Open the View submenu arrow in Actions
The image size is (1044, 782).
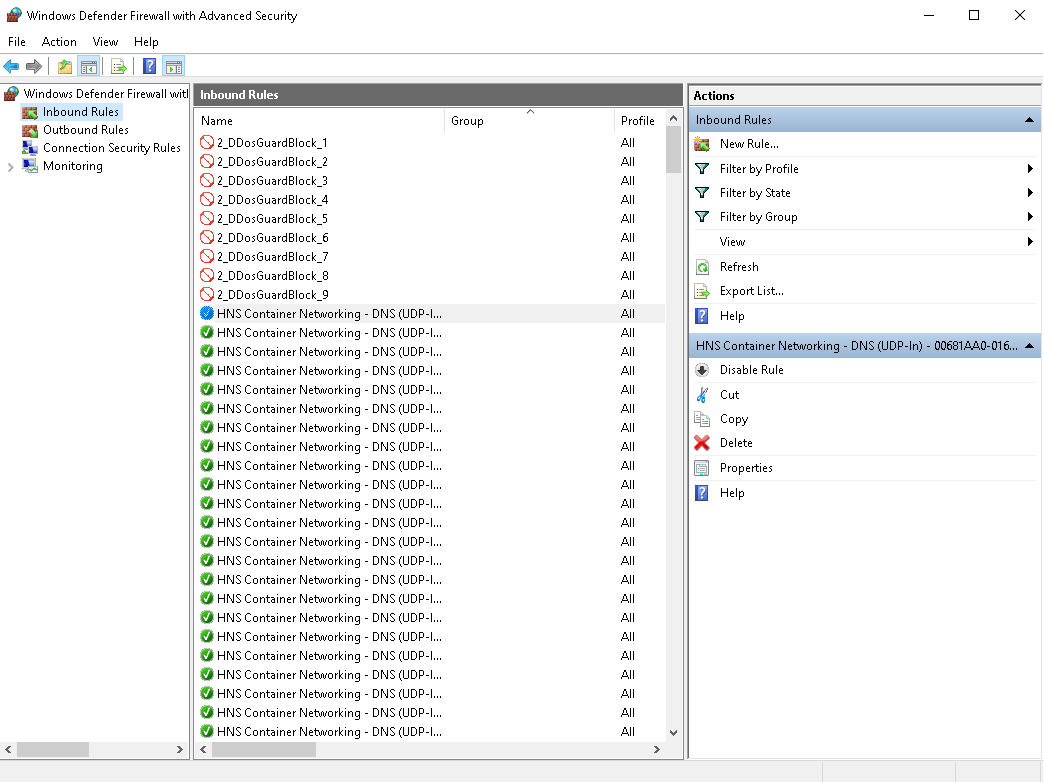(x=1030, y=242)
